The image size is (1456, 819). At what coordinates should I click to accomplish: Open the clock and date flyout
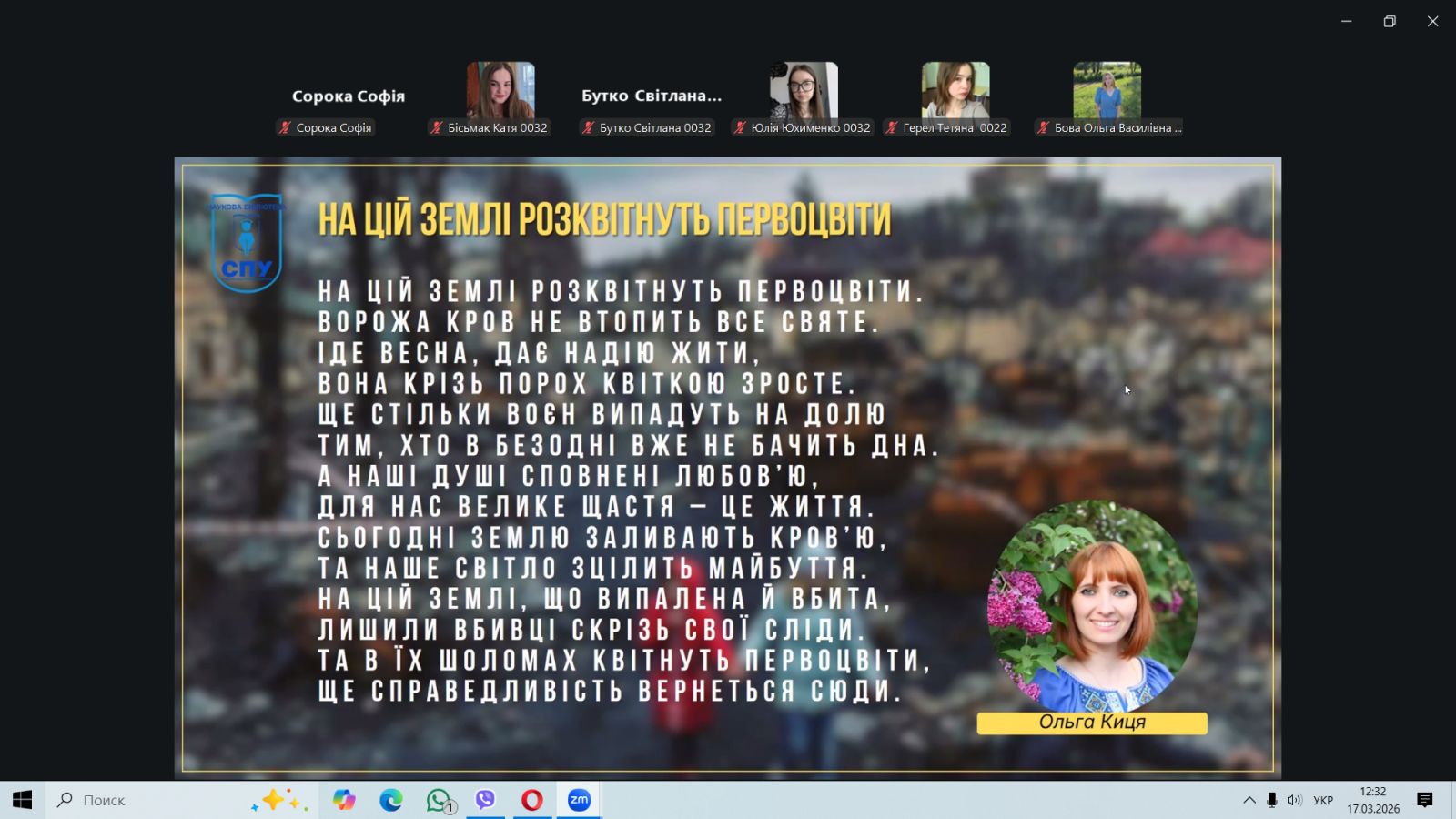point(1372,800)
